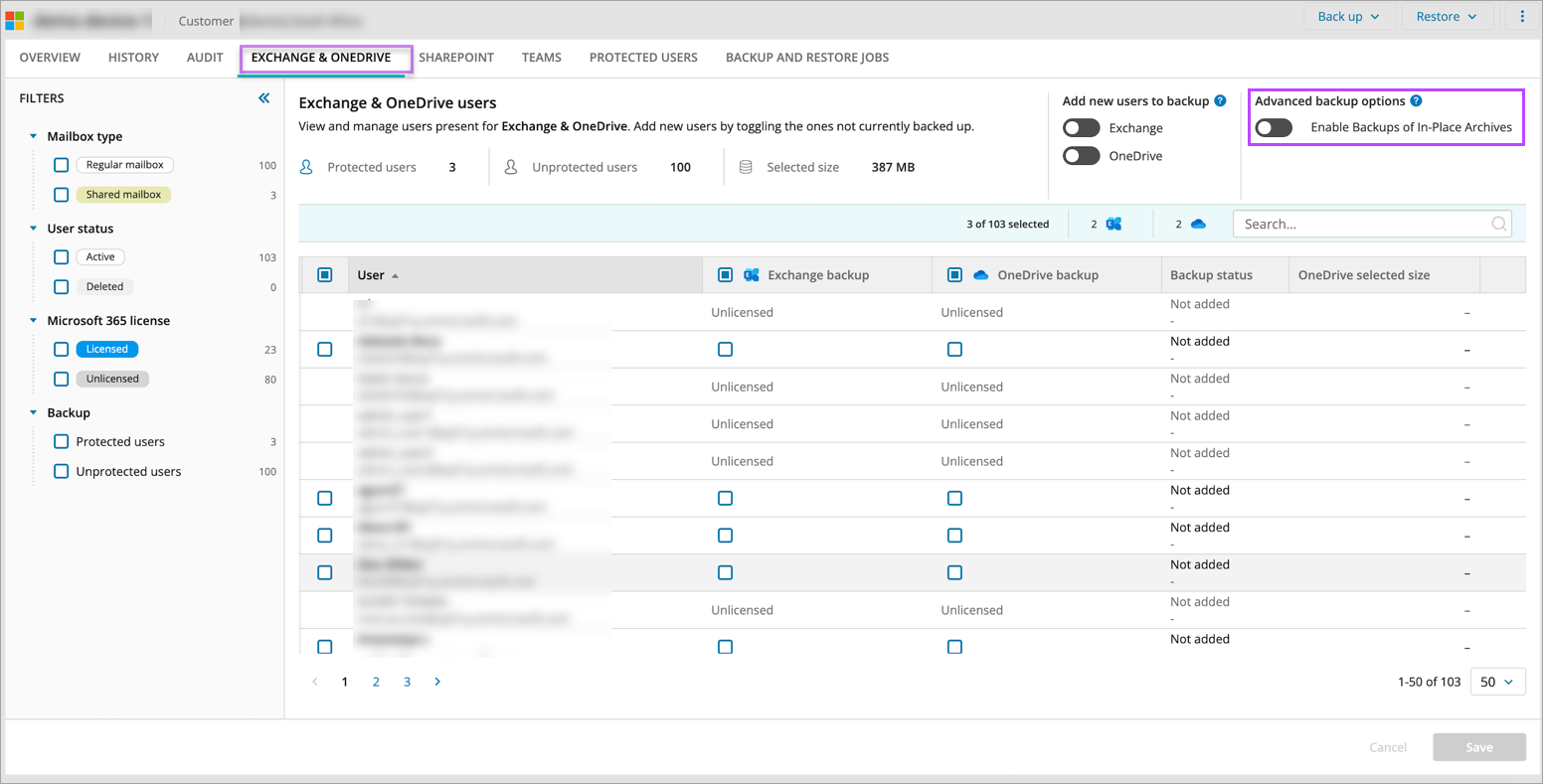The height and width of the screenshot is (784, 1543).
Task: Open the page size dropdown showing 50
Action: (1496, 682)
